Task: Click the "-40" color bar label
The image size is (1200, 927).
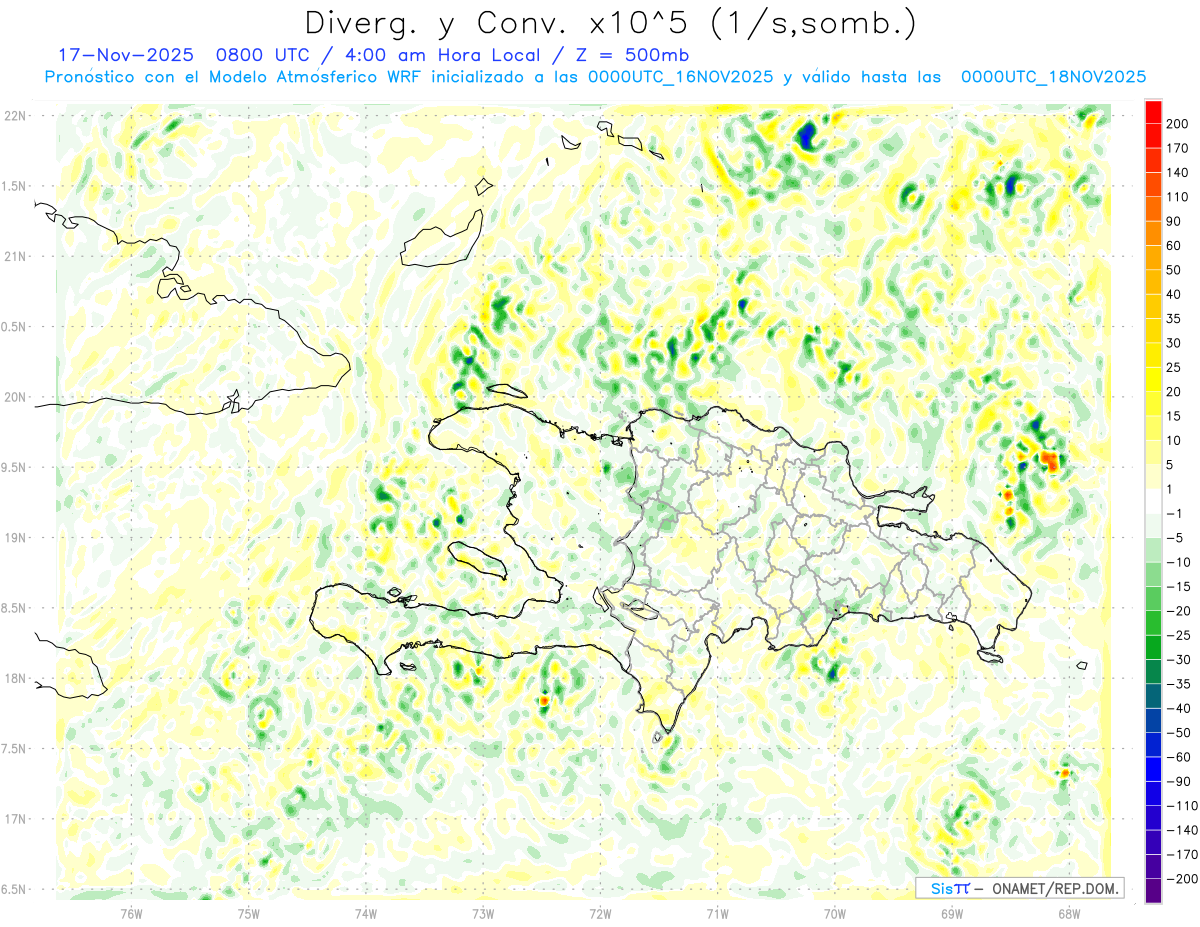Action: coord(1179,708)
